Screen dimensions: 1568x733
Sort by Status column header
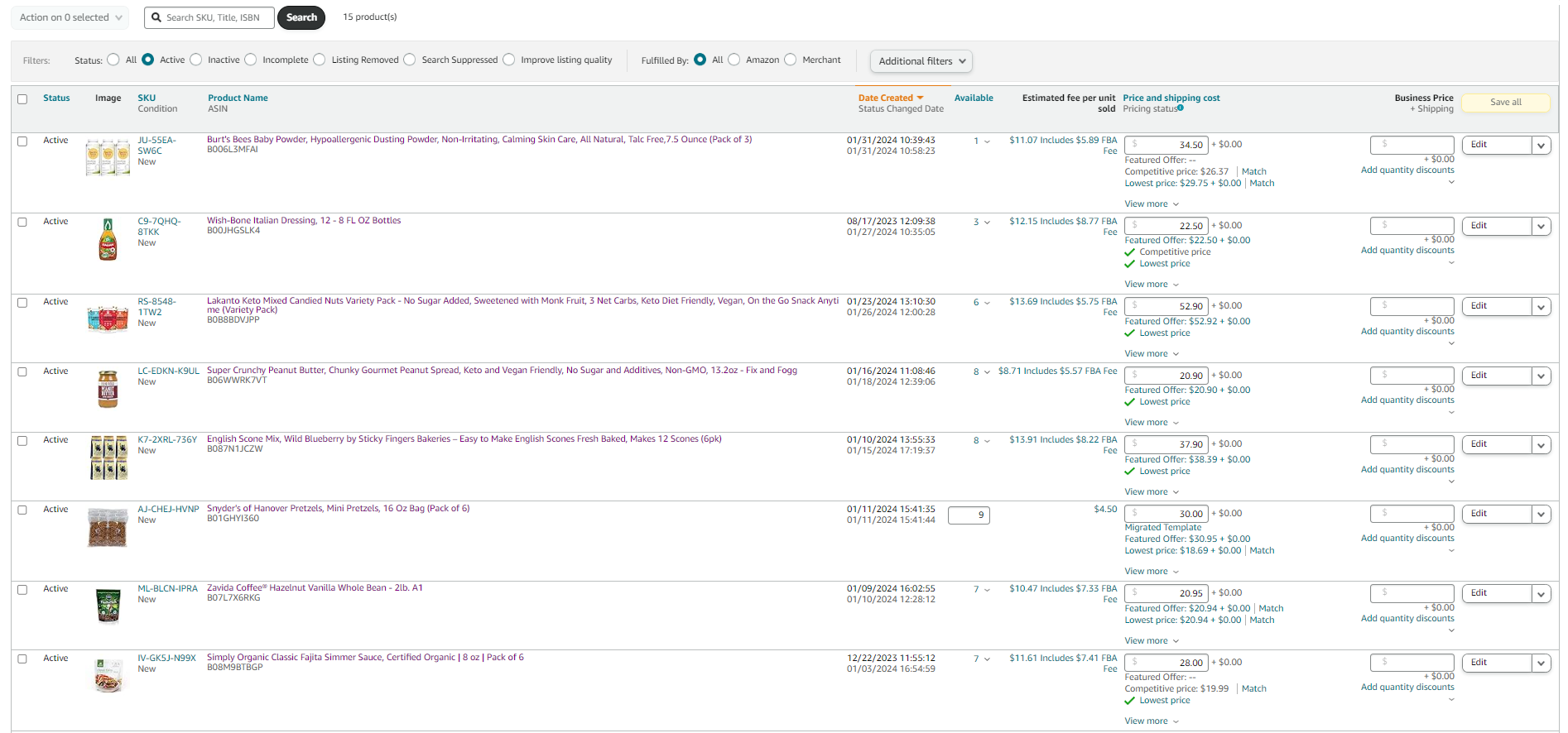[56, 98]
